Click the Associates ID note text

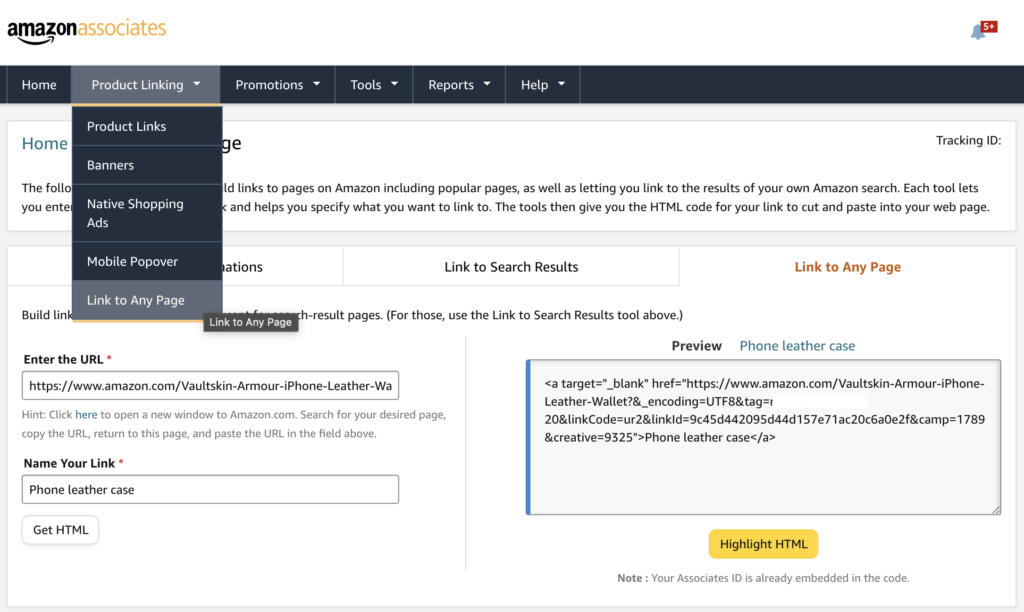coord(763,578)
